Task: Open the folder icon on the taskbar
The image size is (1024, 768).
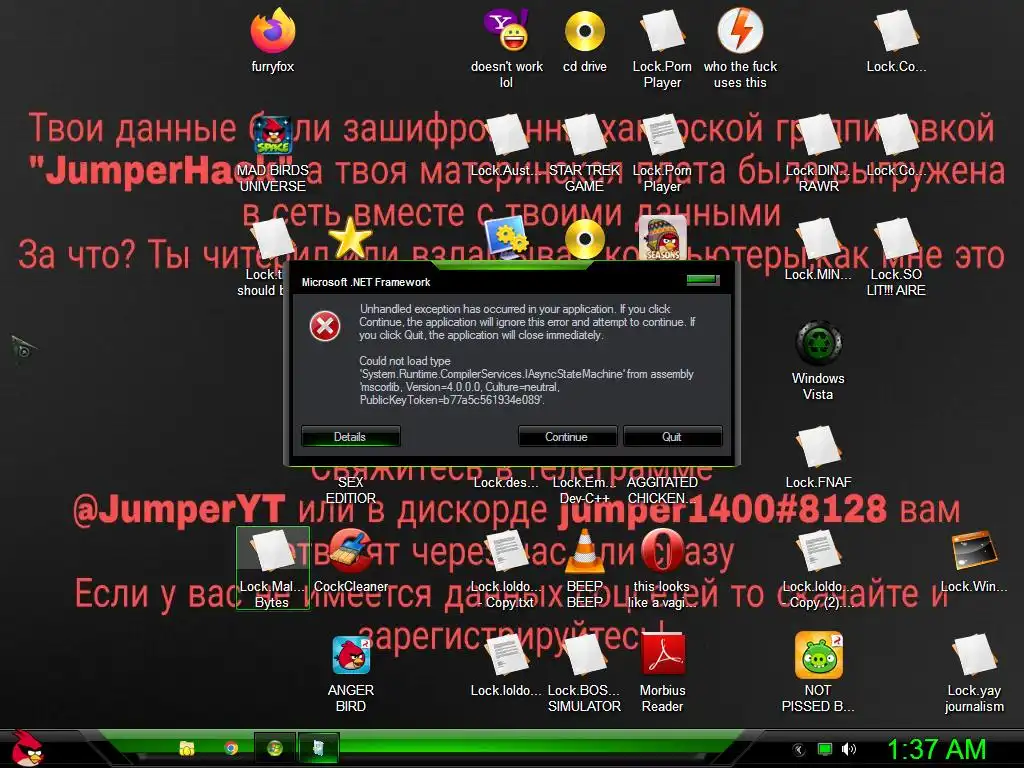Action: tap(187, 748)
